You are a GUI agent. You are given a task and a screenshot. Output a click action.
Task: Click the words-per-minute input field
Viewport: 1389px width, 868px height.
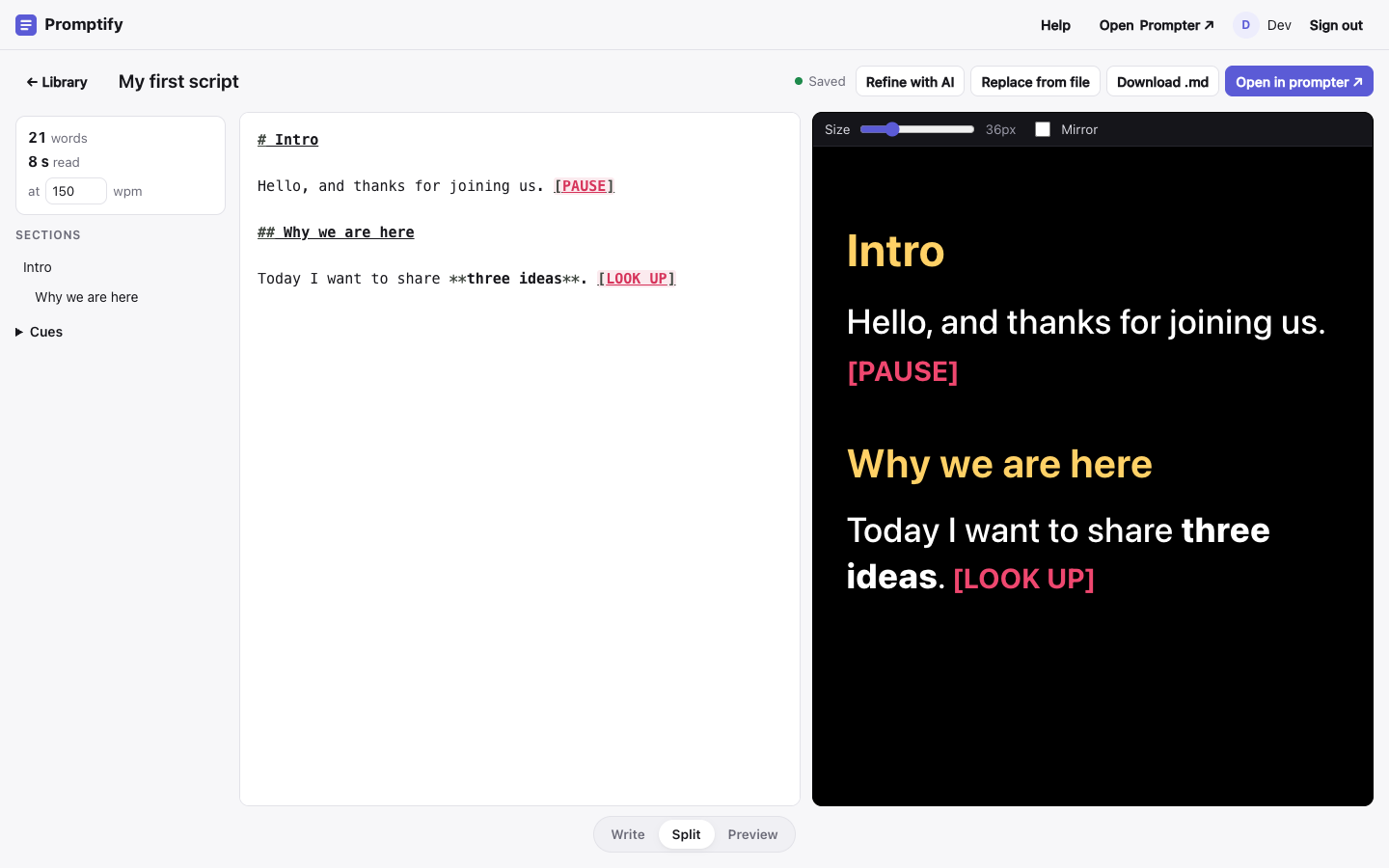tap(76, 191)
